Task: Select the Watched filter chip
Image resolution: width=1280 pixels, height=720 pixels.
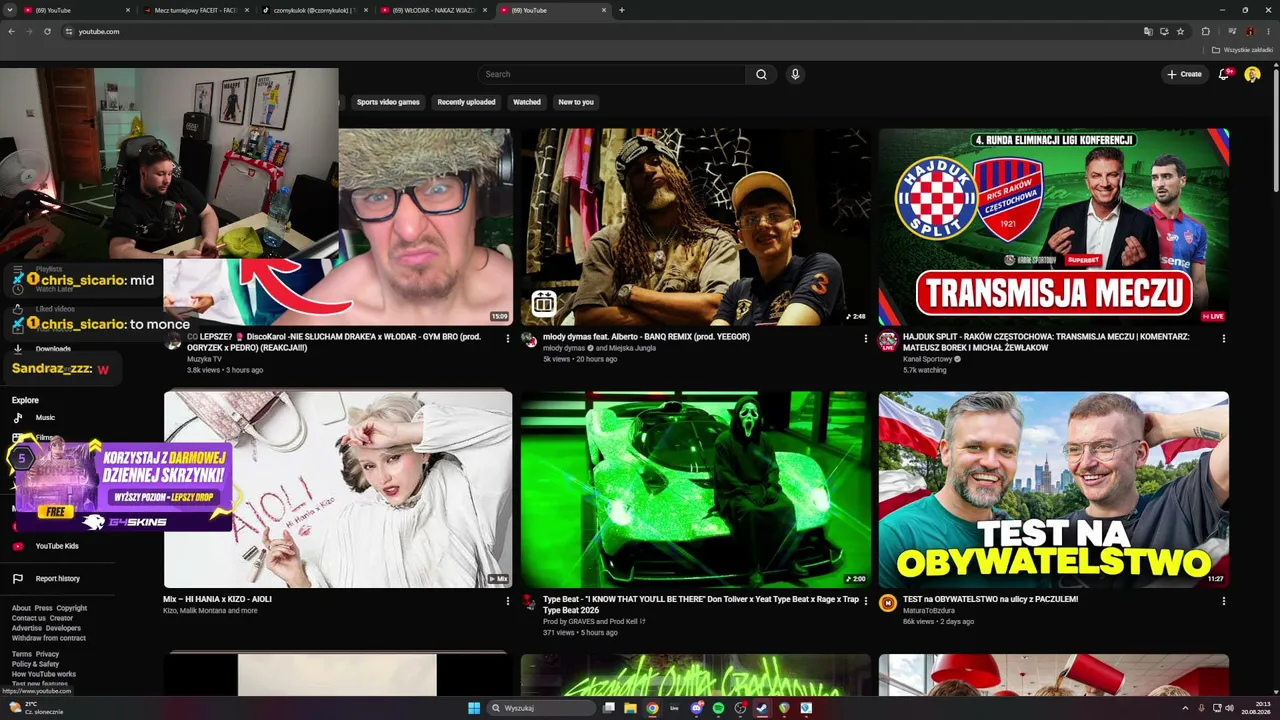Action: (x=527, y=102)
